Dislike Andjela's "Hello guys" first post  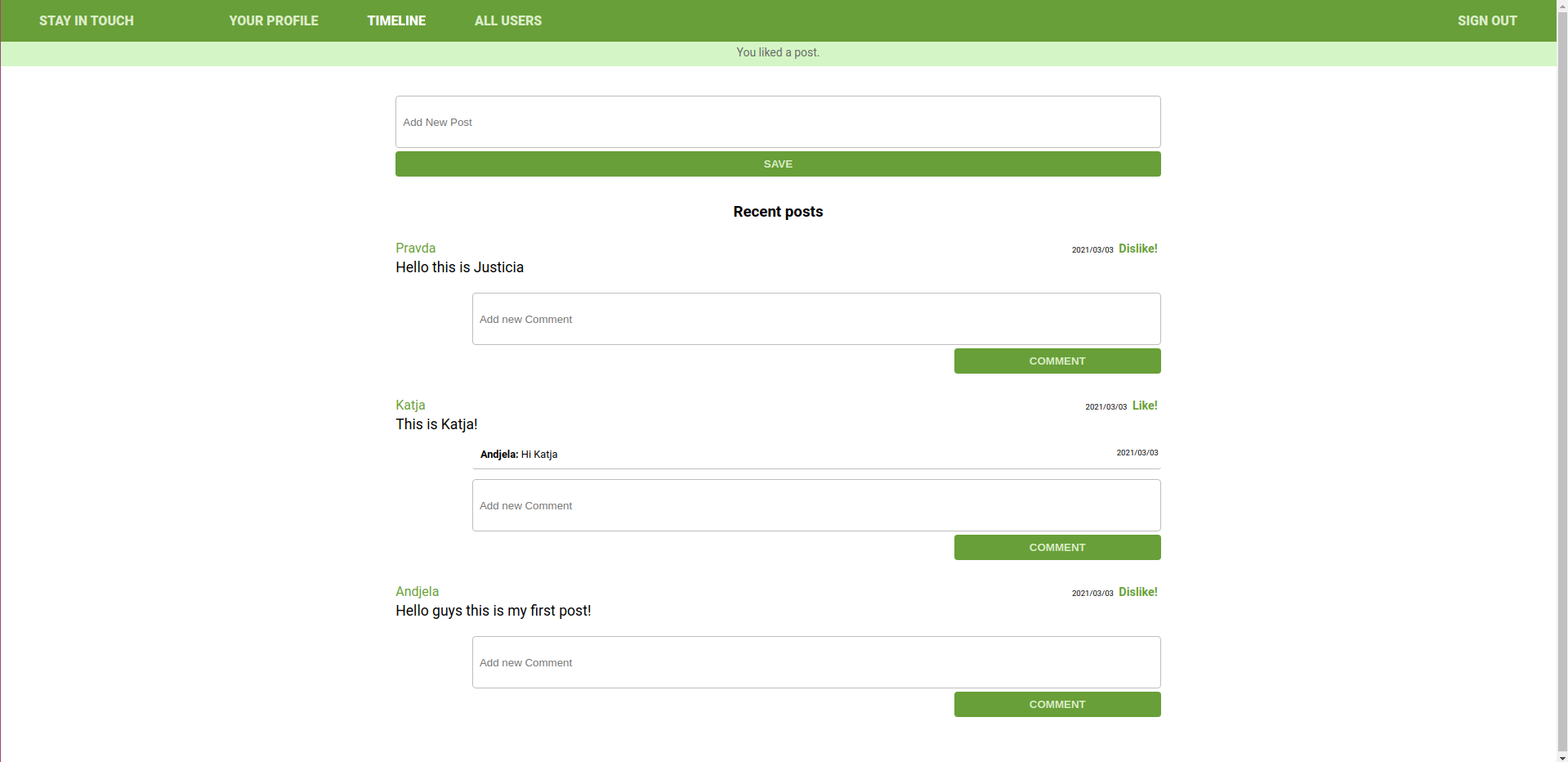1137,592
